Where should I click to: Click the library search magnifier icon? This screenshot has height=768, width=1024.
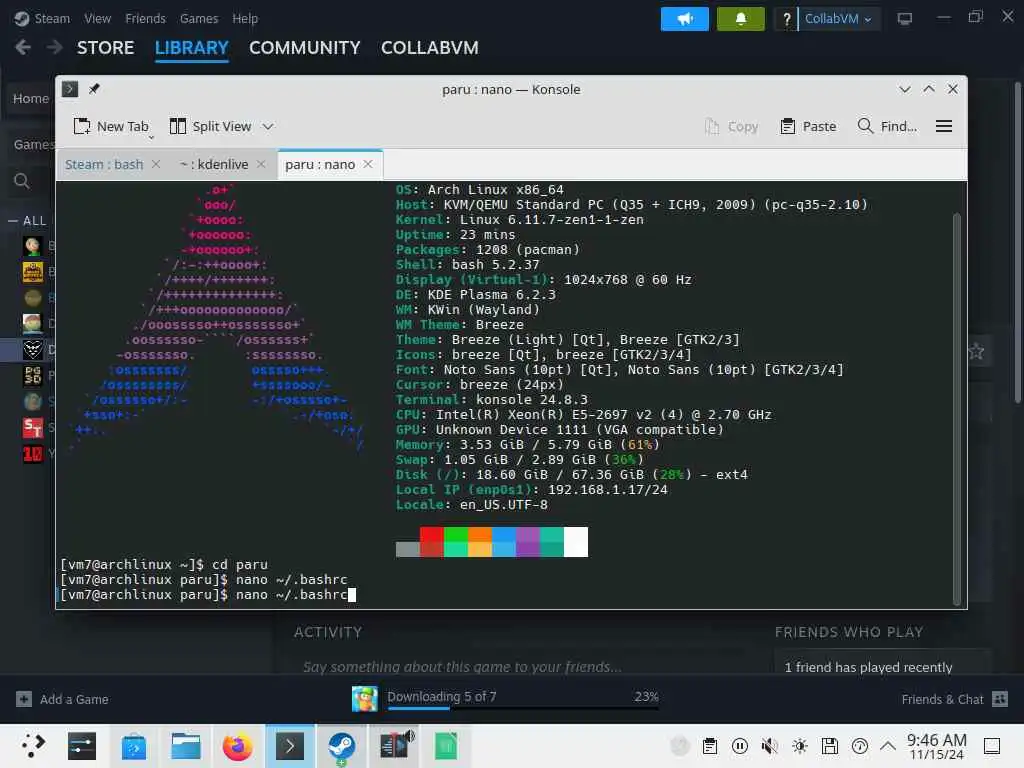tap(22, 181)
